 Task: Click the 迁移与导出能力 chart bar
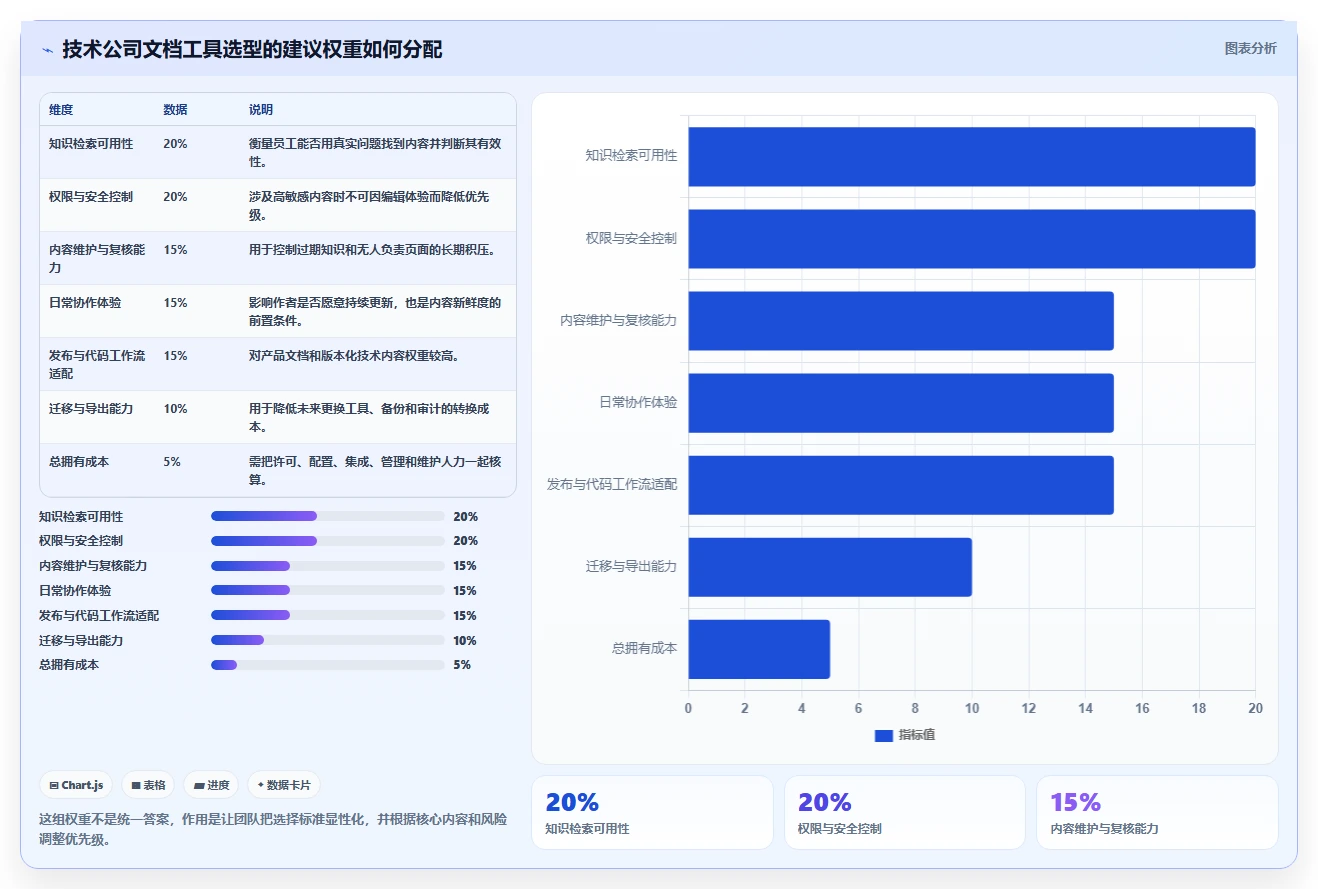tap(829, 566)
